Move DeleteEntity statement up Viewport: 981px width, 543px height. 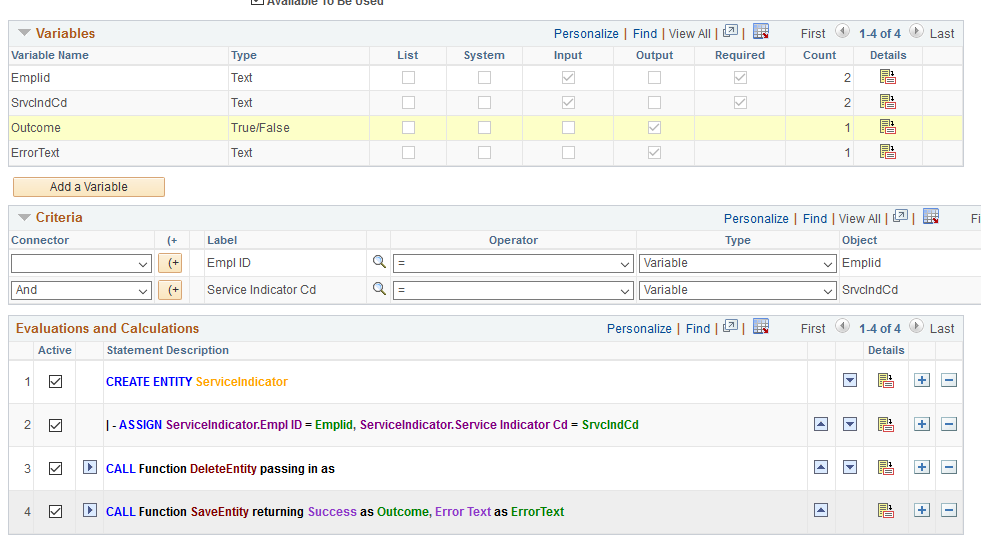pyautogui.click(x=821, y=467)
